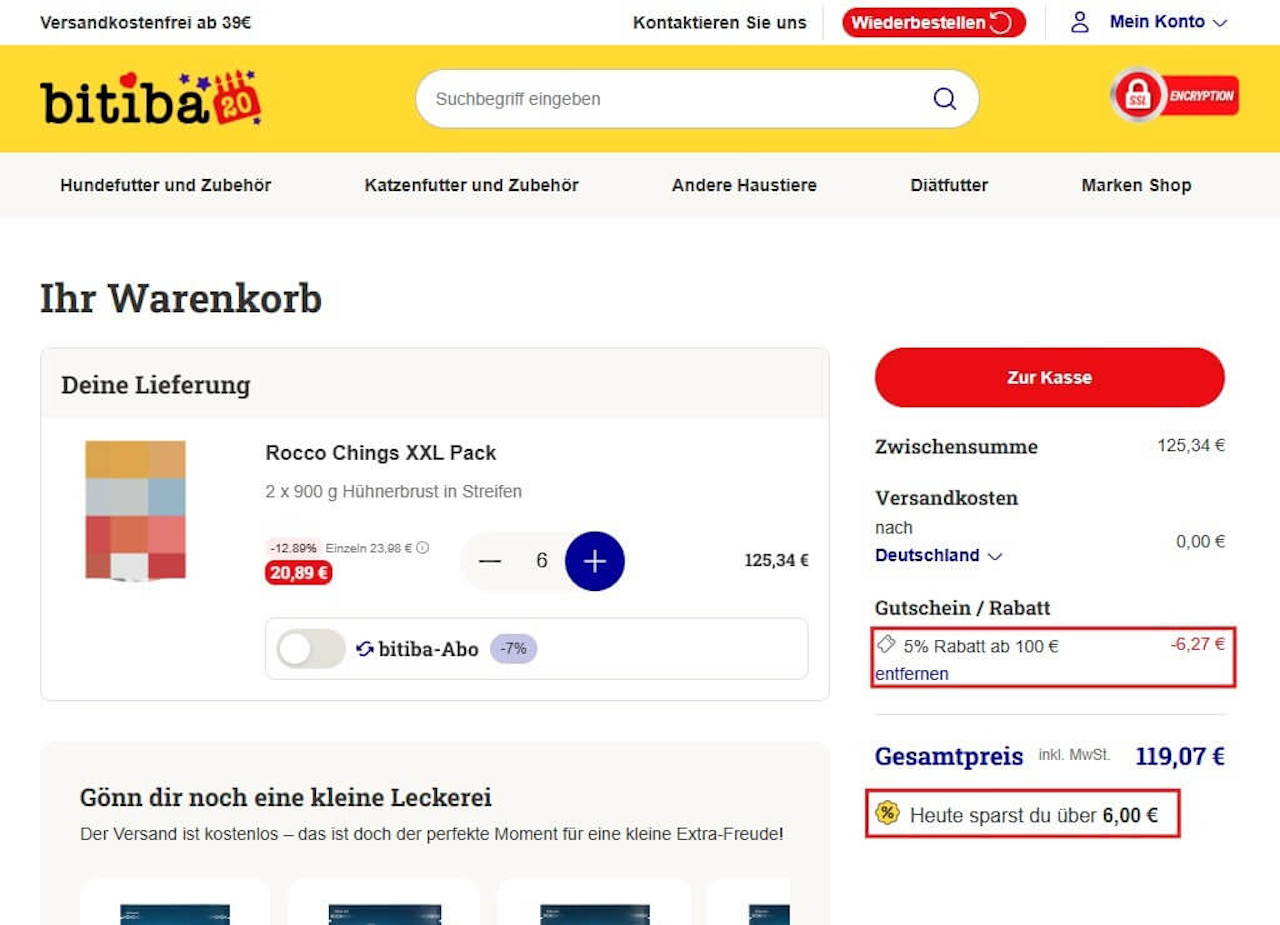Click the red 20,89 € price tag

298,572
